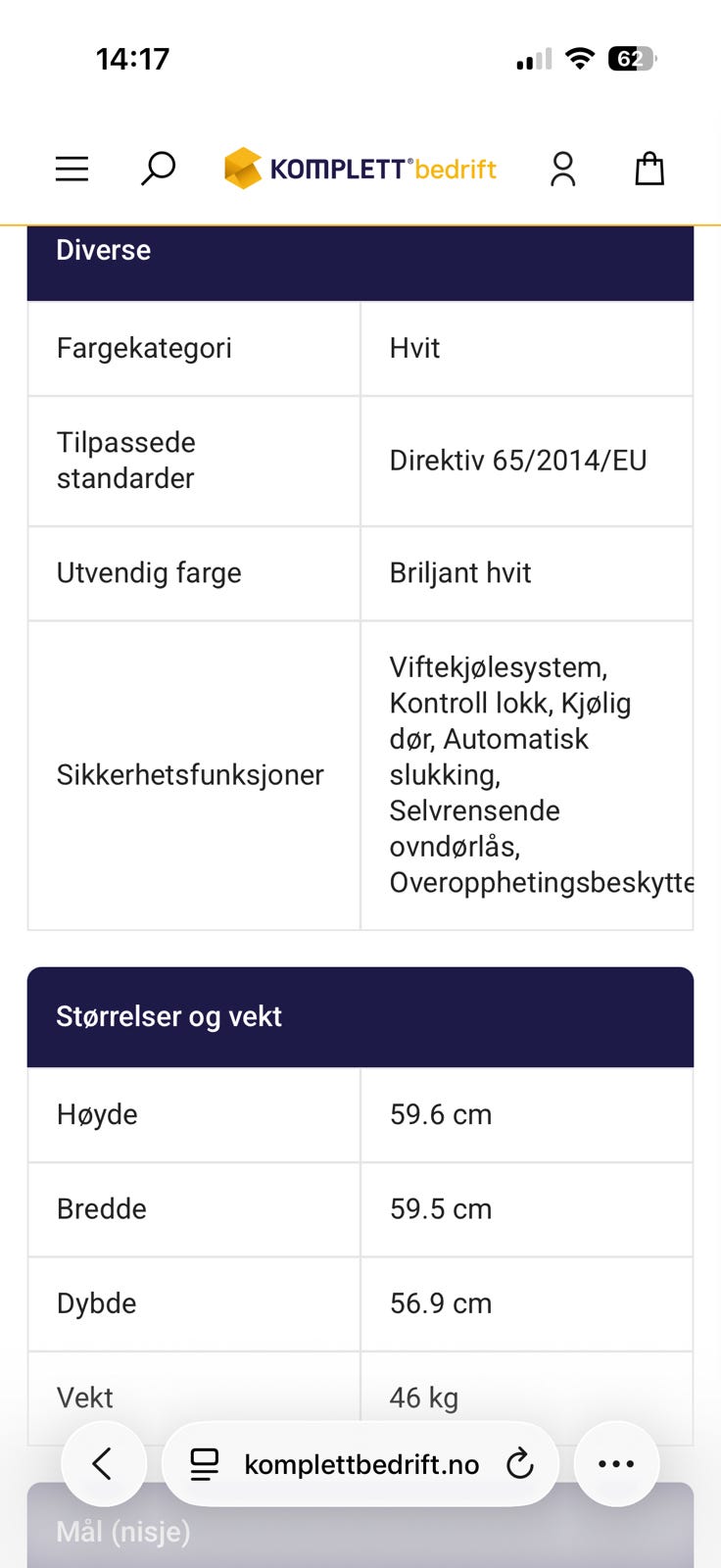The height and width of the screenshot is (1568, 721).
Task: Open the user account icon
Action: coord(562,169)
